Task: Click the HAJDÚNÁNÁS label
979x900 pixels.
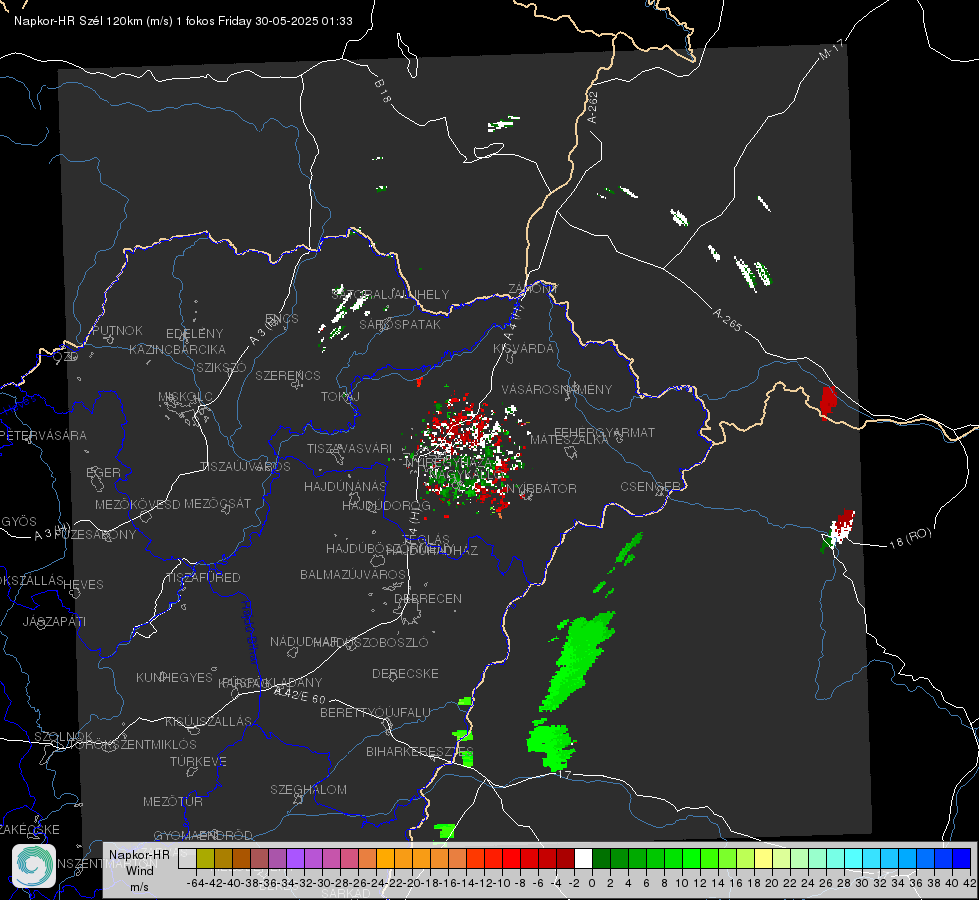Action: coord(345,486)
